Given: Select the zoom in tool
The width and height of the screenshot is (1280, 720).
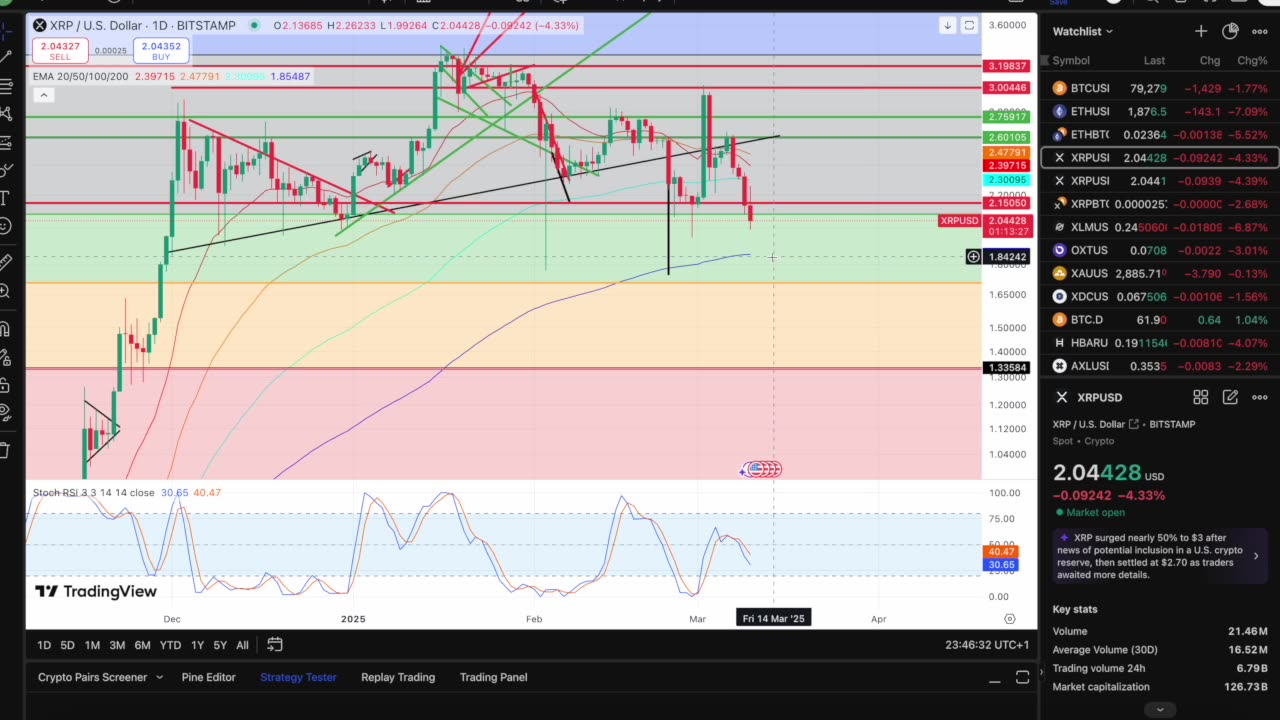Looking at the screenshot, I should coord(5,291).
